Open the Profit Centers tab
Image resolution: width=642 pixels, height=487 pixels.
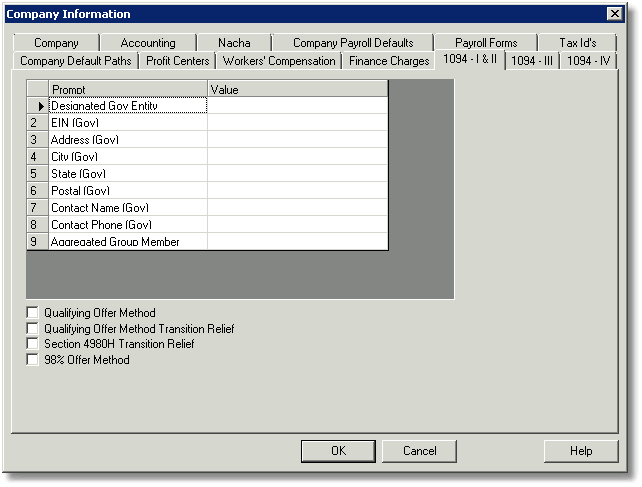click(x=178, y=61)
